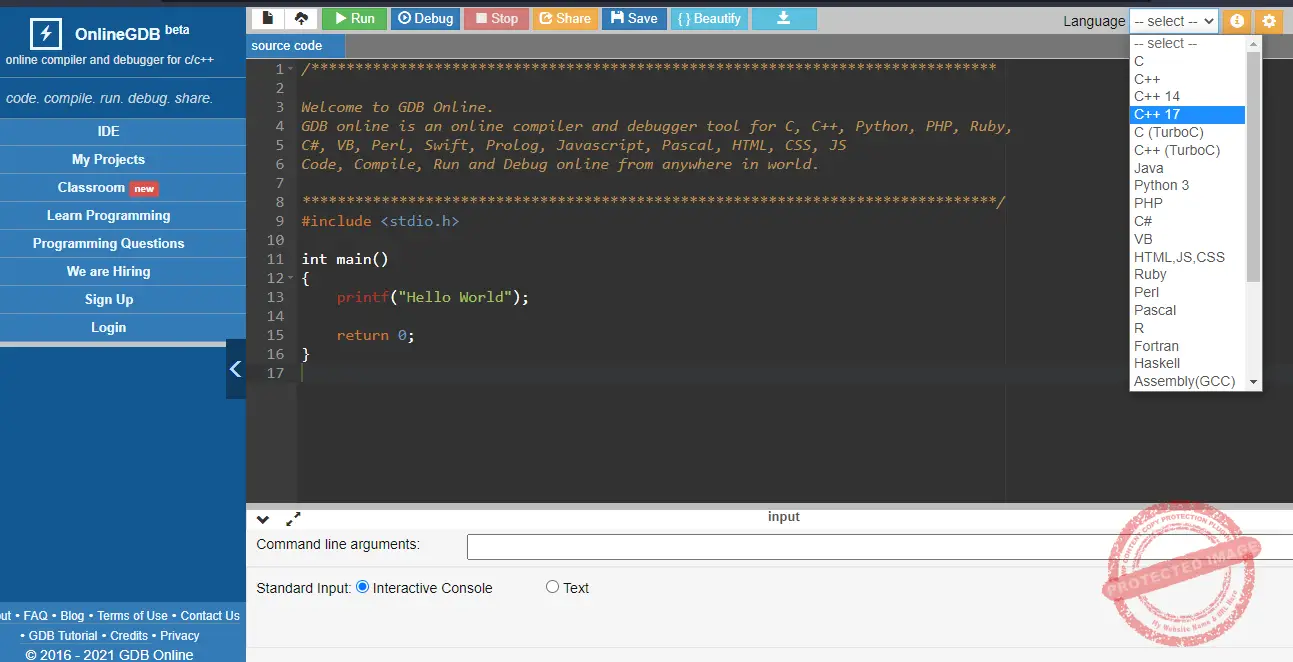Open Credits footer link
This screenshot has height=662, width=1293.
point(129,636)
